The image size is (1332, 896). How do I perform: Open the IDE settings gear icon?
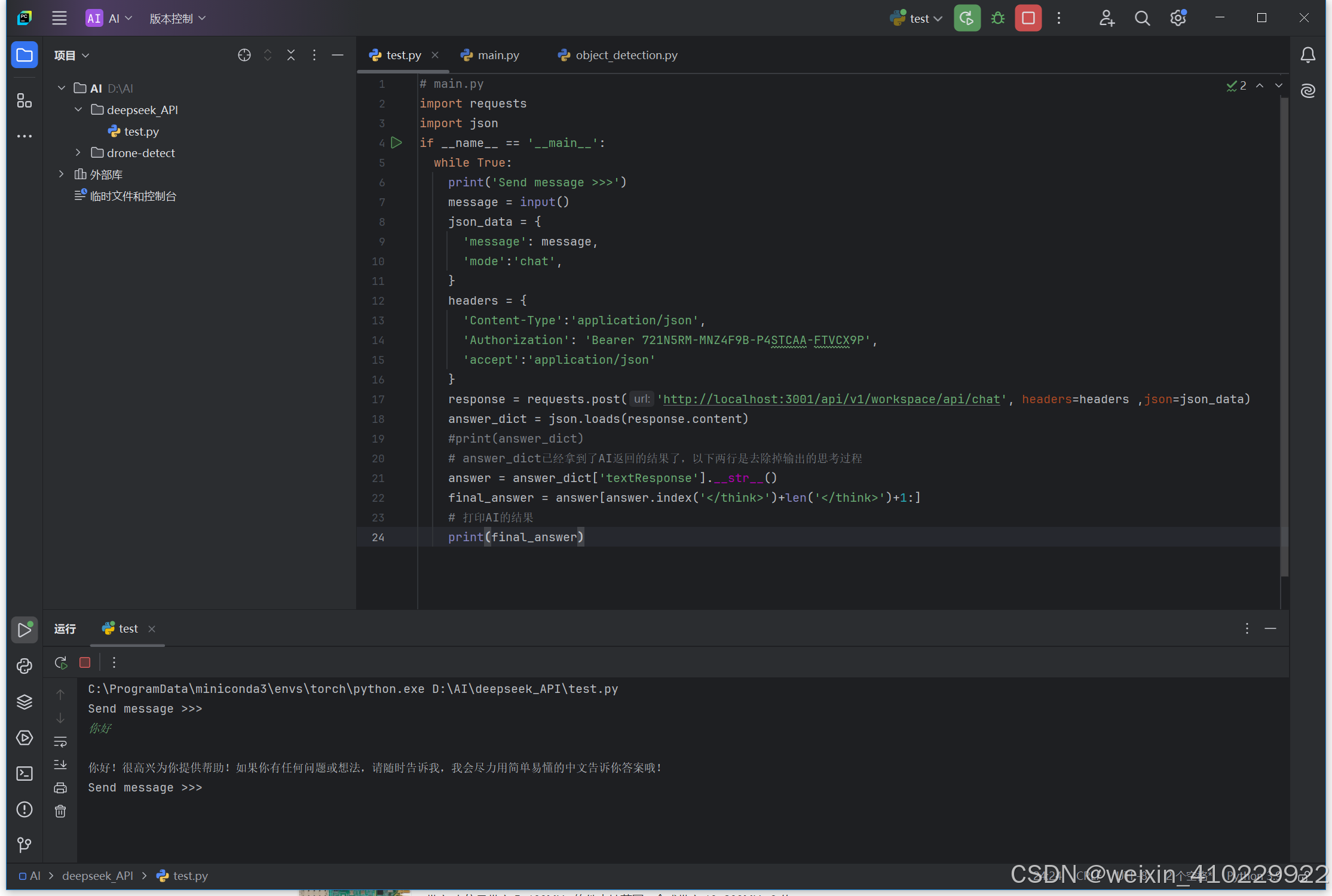coord(1178,18)
